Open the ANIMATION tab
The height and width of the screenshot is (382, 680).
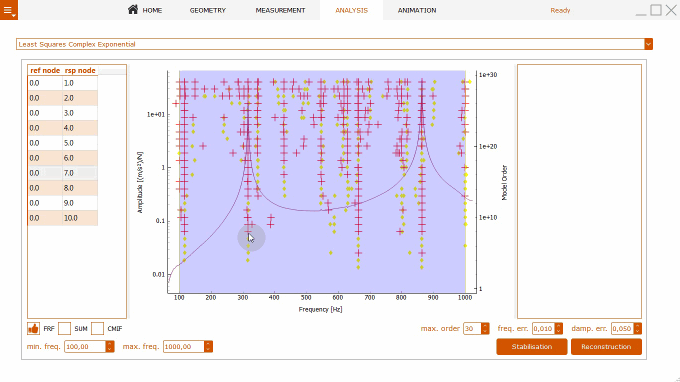[417, 10]
